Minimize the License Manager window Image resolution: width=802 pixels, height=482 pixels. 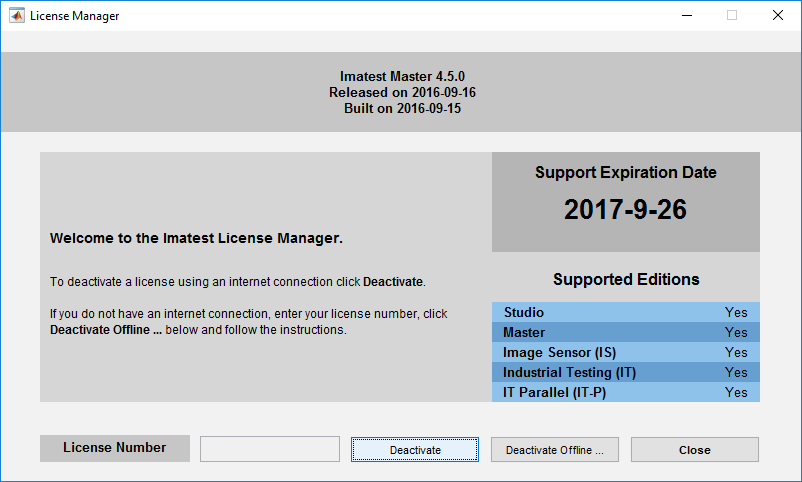(x=687, y=15)
